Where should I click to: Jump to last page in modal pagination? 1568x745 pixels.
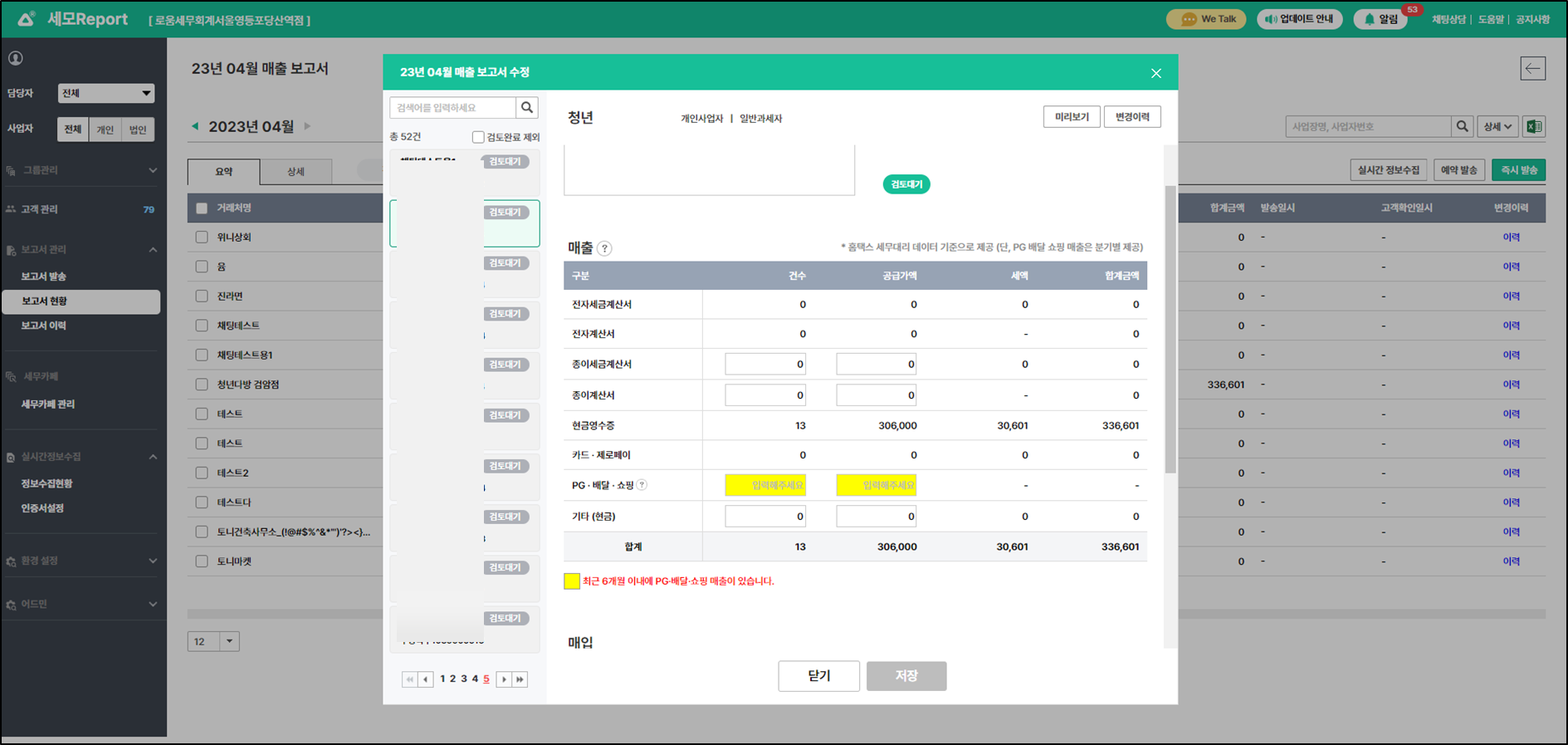[x=520, y=679]
